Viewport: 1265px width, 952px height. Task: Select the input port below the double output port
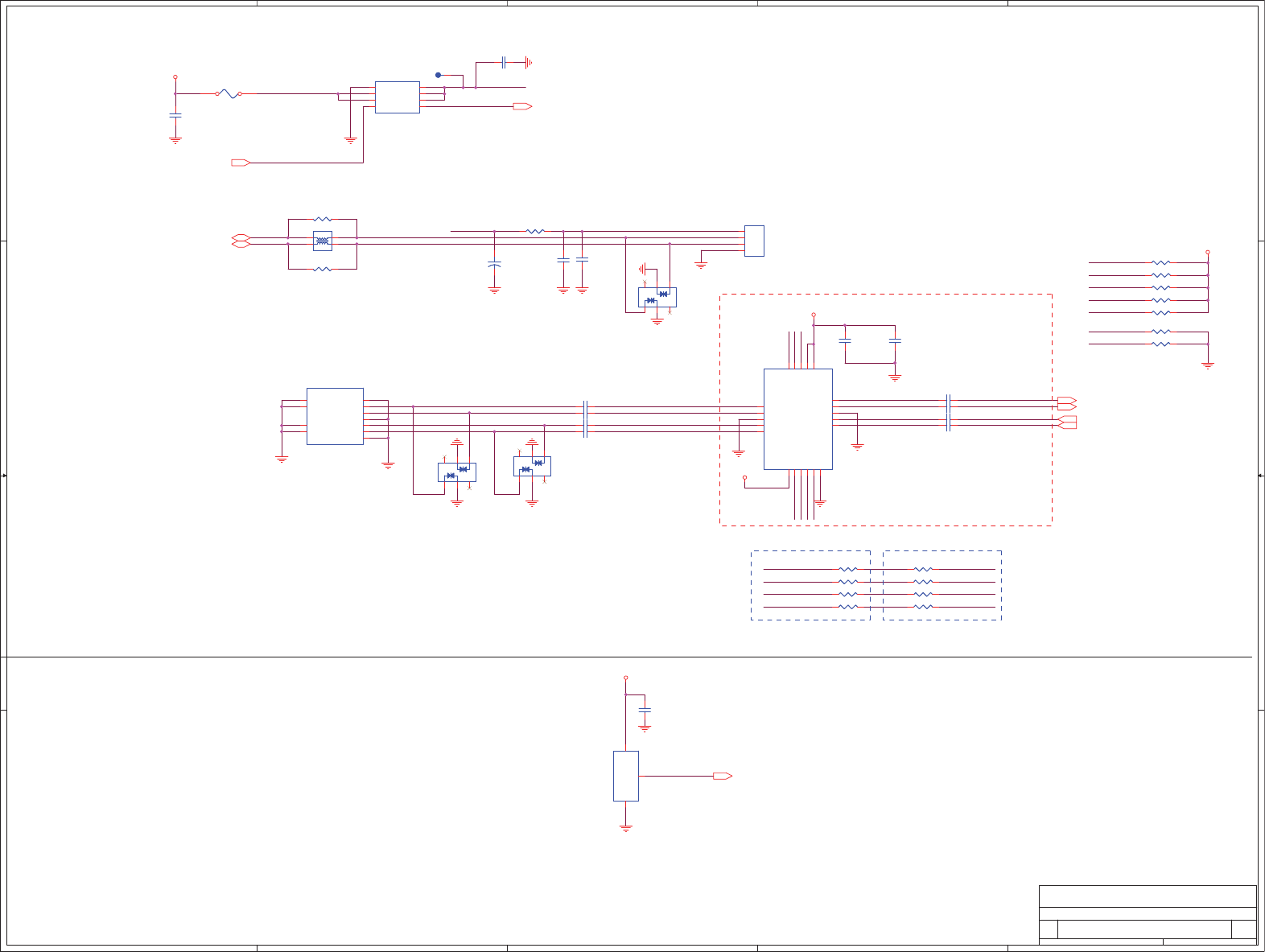point(1067,422)
